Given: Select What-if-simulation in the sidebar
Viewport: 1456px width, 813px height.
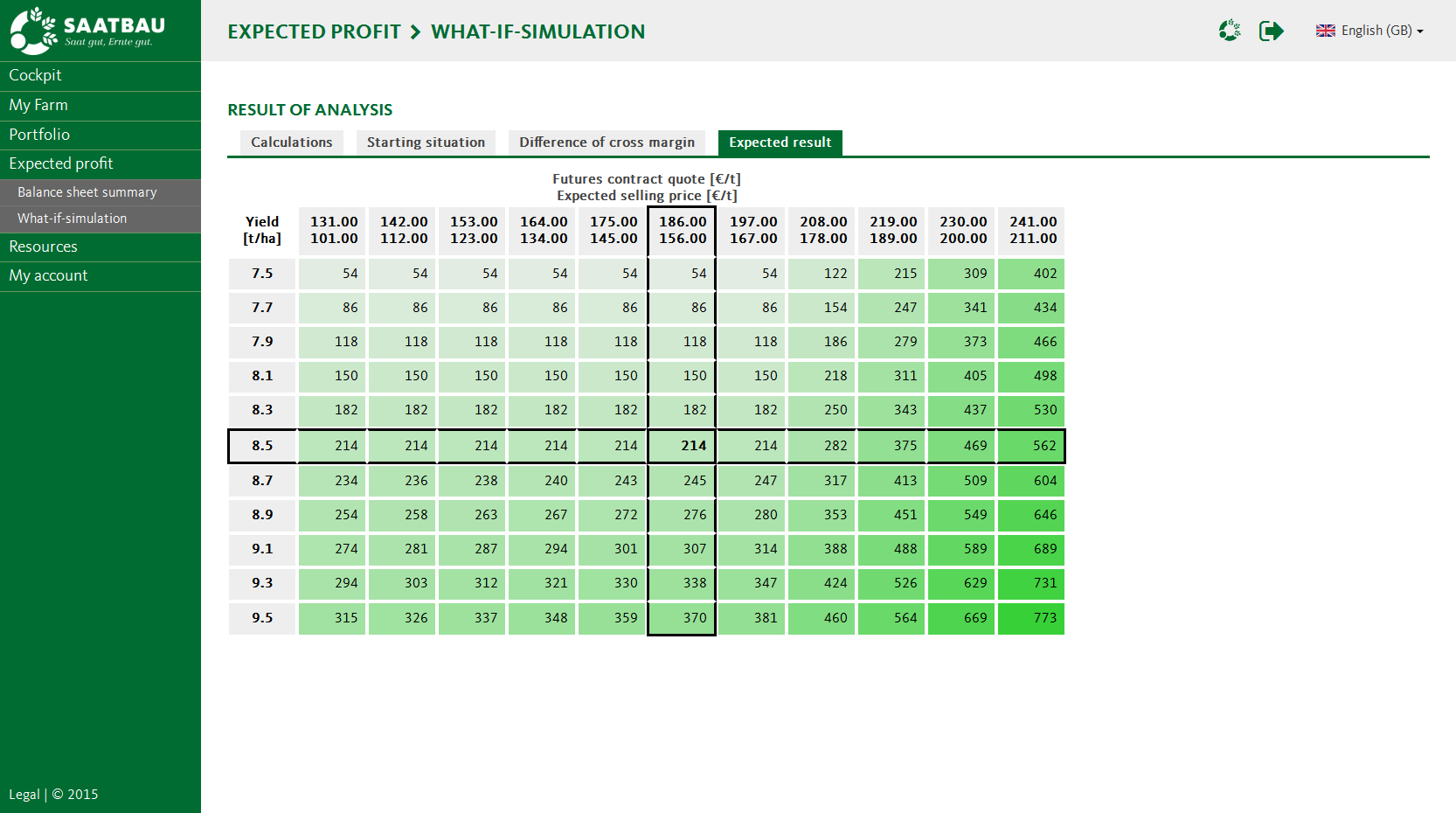Looking at the screenshot, I should (72, 219).
